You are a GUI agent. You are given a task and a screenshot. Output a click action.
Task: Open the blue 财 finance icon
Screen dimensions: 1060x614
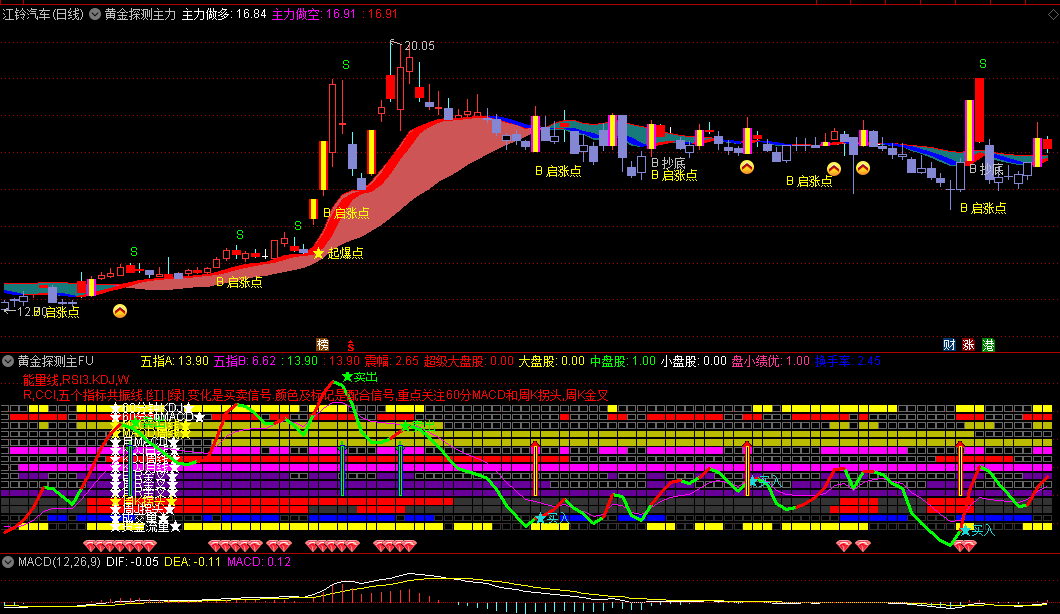click(x=949, y=345)
